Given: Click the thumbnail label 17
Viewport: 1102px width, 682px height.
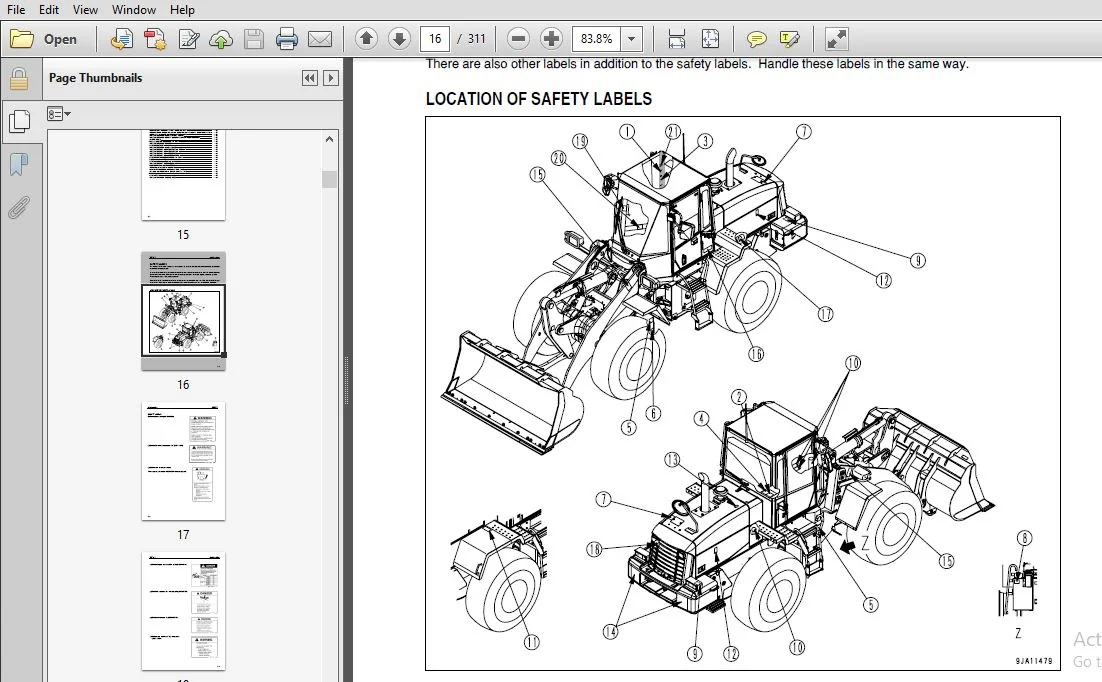Looking at the screenshot, I should 183,535.
